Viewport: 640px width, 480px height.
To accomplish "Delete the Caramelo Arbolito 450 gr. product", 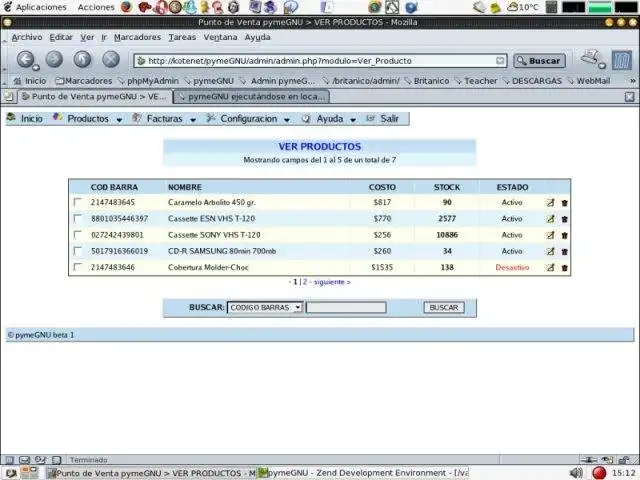I will pyautogui.click(x=564, y=203).
